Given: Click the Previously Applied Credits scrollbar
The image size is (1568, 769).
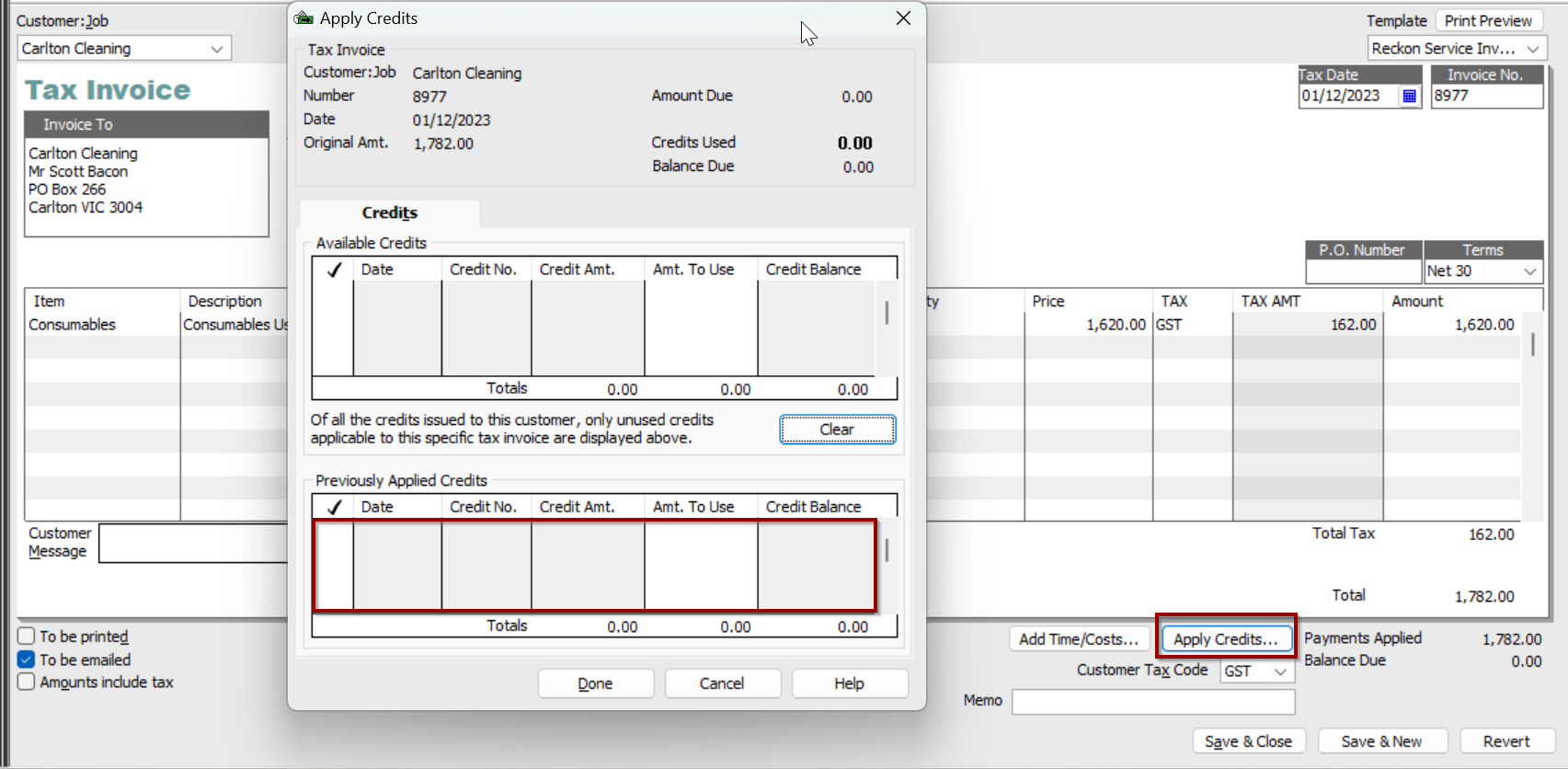Looking at the screenshot, I should click(x=887, y=552).
